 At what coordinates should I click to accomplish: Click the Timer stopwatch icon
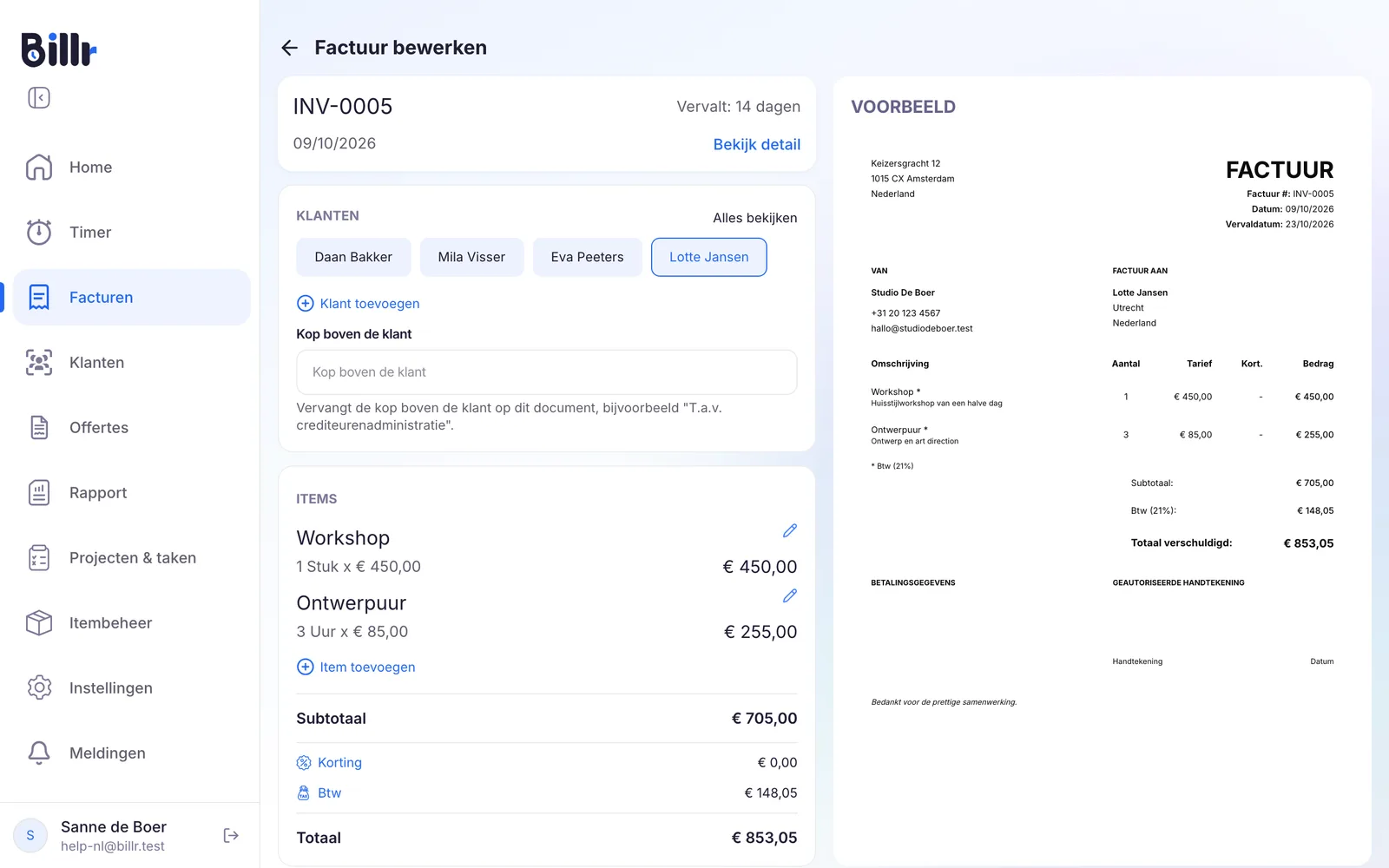[x=39, y=232]
